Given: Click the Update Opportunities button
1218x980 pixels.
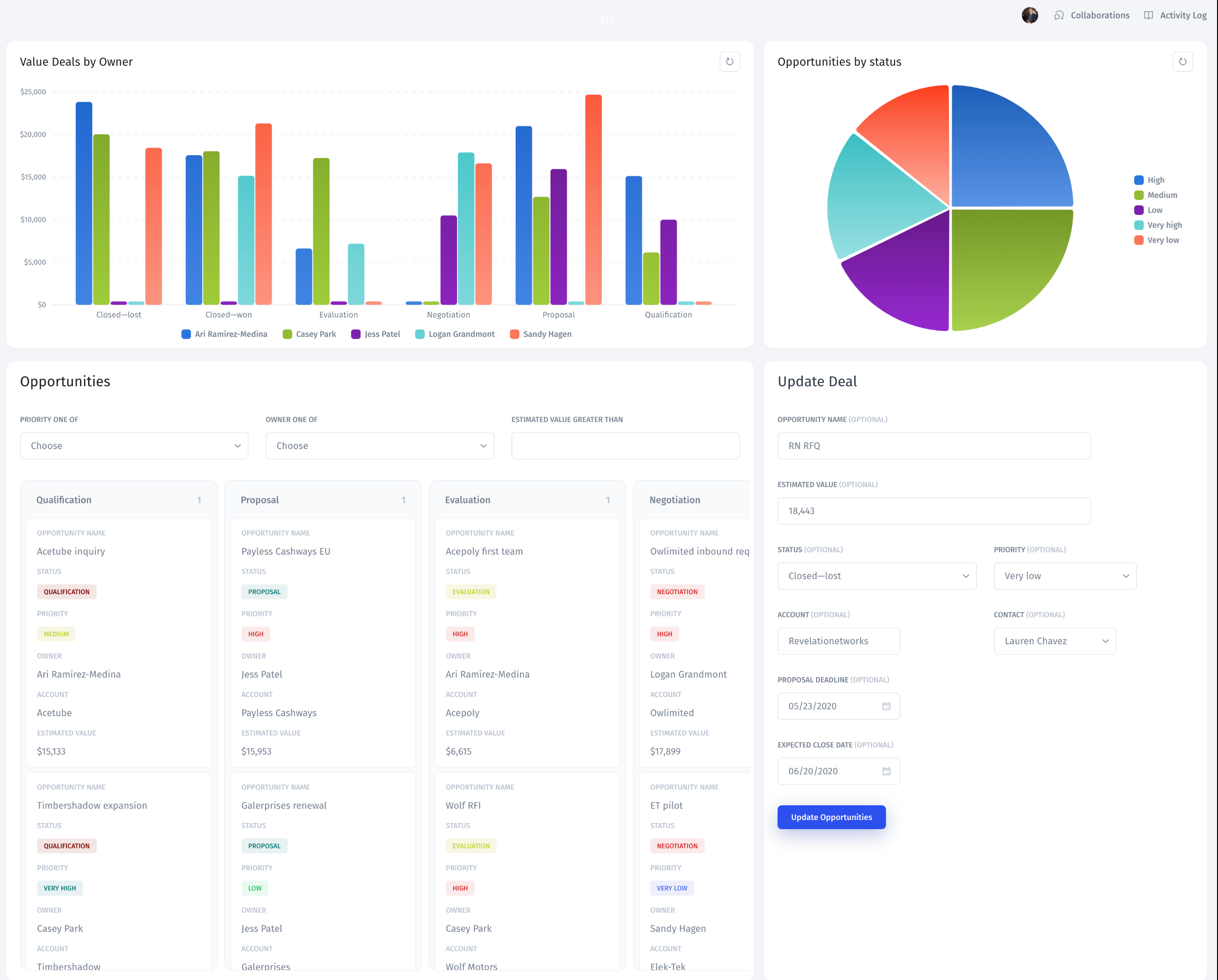Looking at the screenshot, I should 832,818.
